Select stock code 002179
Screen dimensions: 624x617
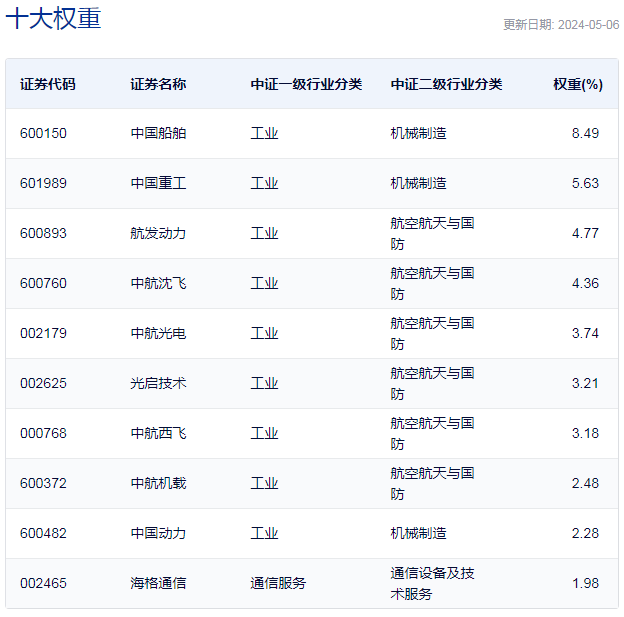43,333
